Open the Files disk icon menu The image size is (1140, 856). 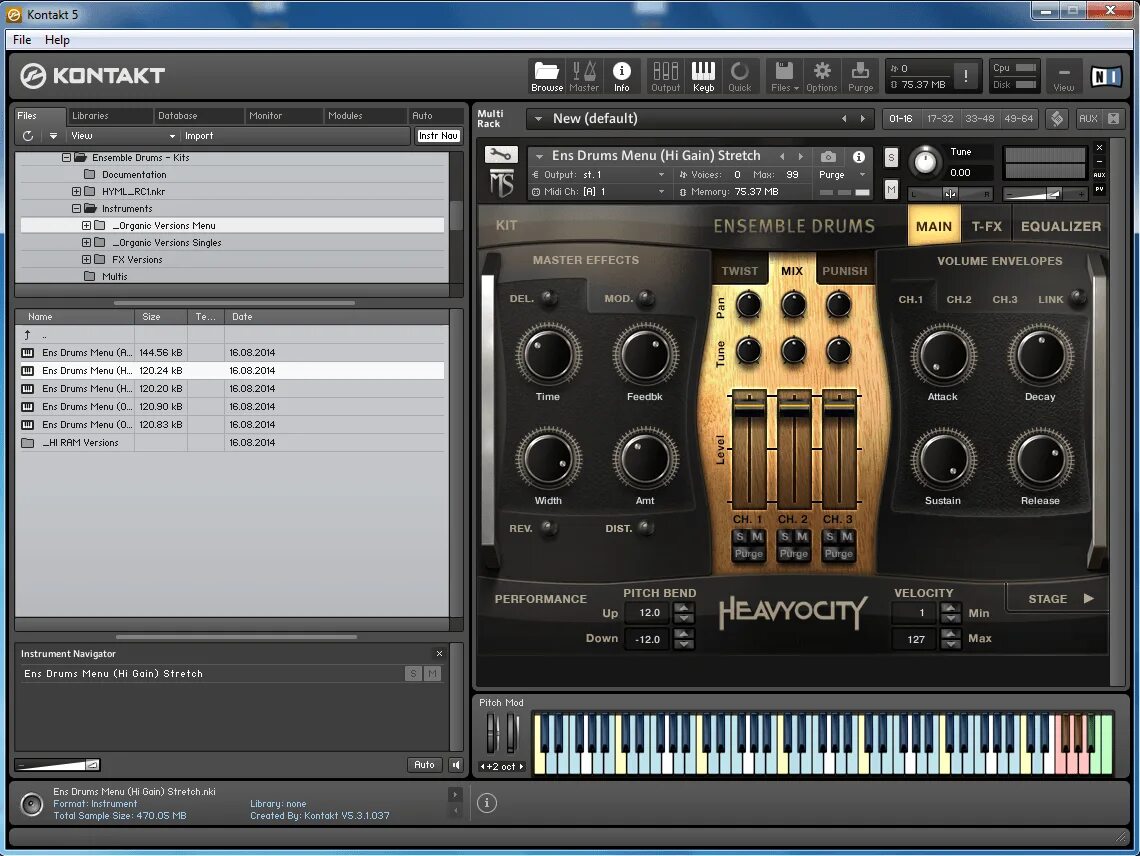[784, 76]
